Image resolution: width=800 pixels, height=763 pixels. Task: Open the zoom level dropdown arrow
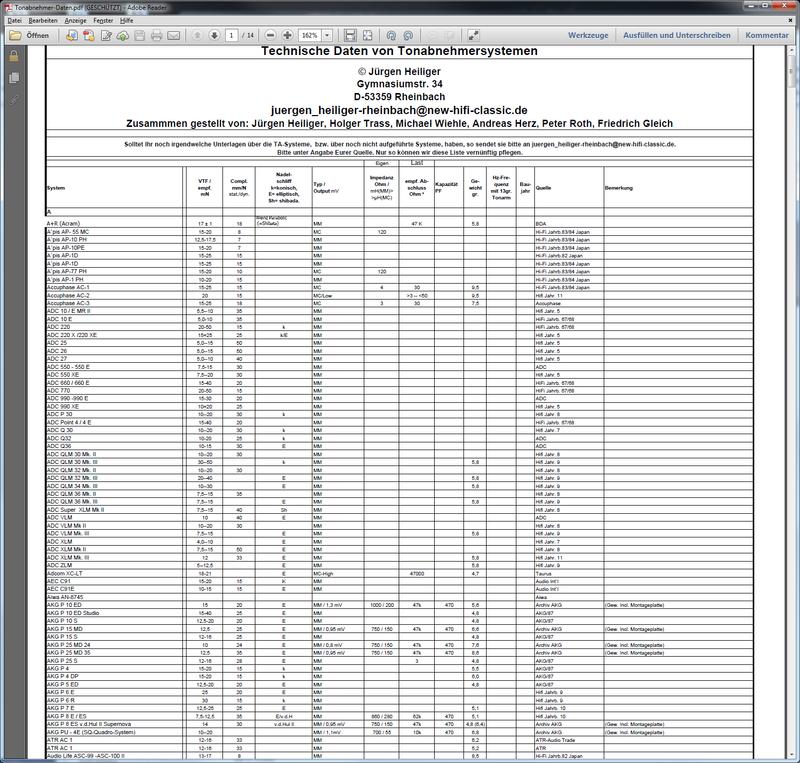point(328,35)
